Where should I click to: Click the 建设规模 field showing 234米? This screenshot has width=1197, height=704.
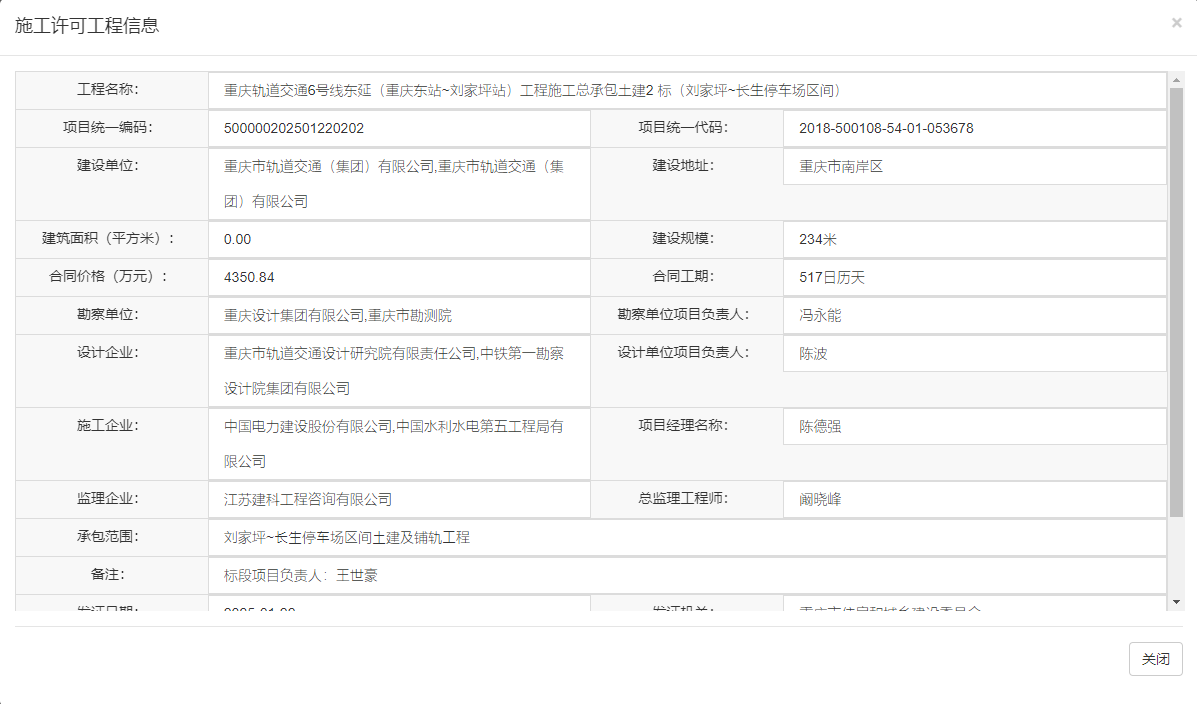974,239
